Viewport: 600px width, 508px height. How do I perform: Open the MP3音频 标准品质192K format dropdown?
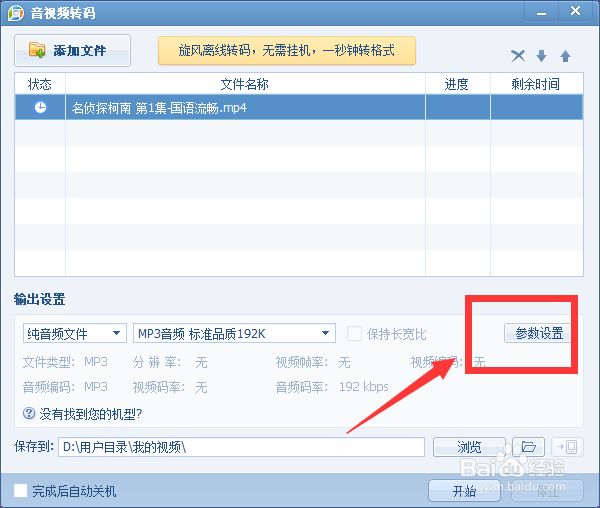pyautogui.click(x=234, y=333)
